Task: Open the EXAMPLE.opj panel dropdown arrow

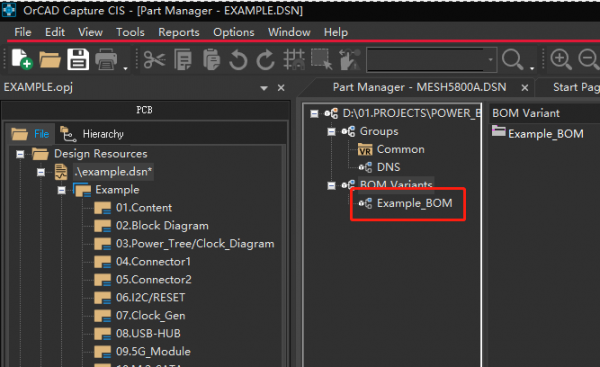Action: click(264, 88)
